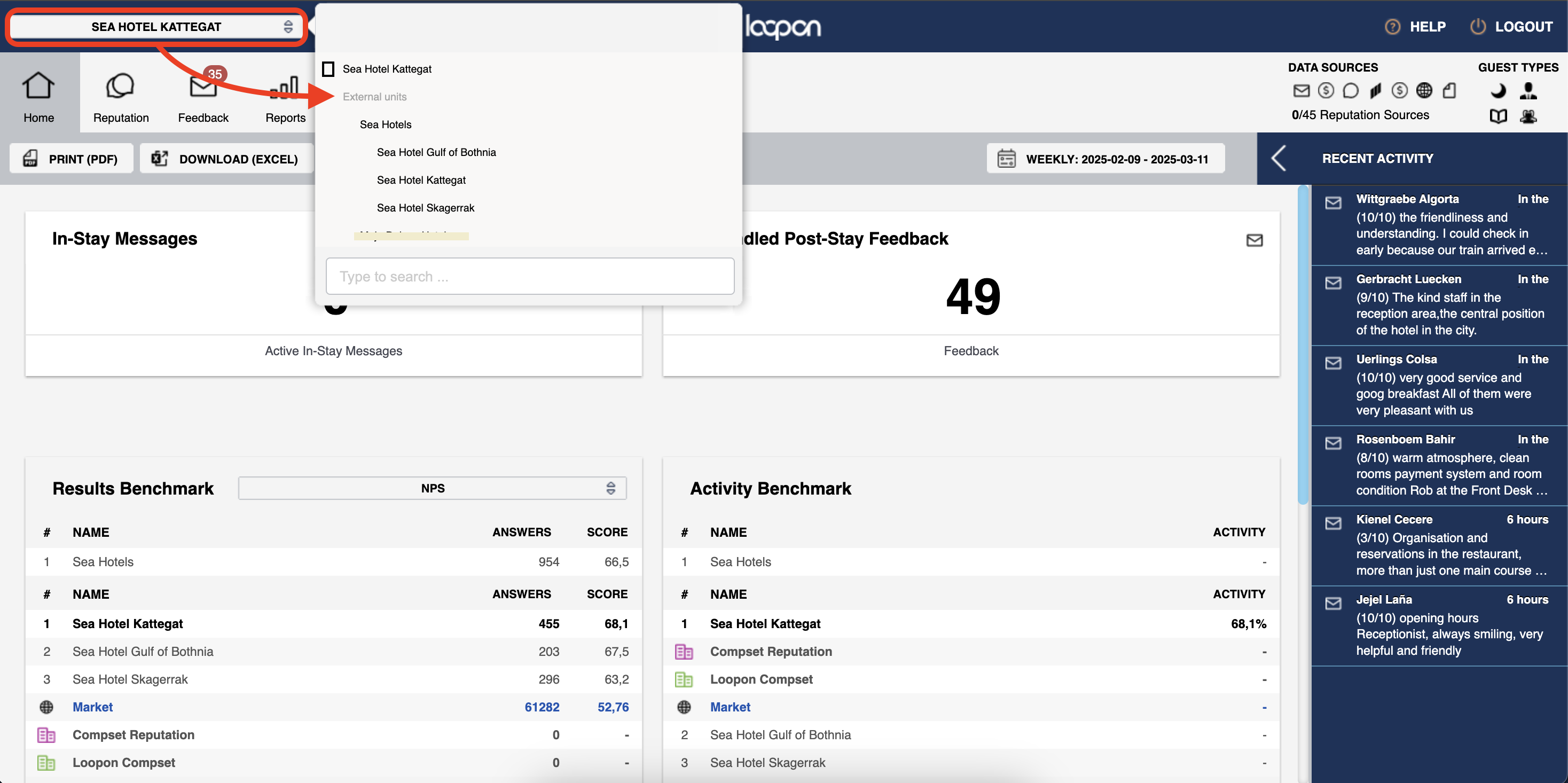1568x783 pixels.
Task: Click the LOGOUT link
Action: point(1524,26)
